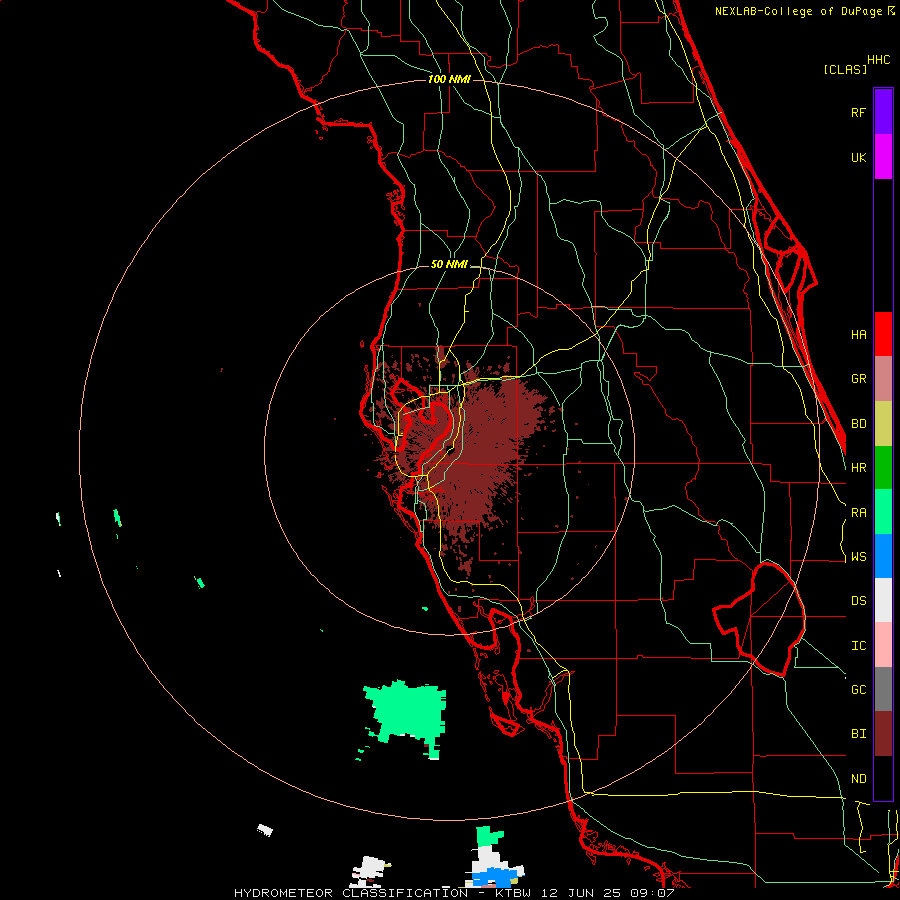
Task: Click the 50 NMI range ring label
Action: (449, 264)
